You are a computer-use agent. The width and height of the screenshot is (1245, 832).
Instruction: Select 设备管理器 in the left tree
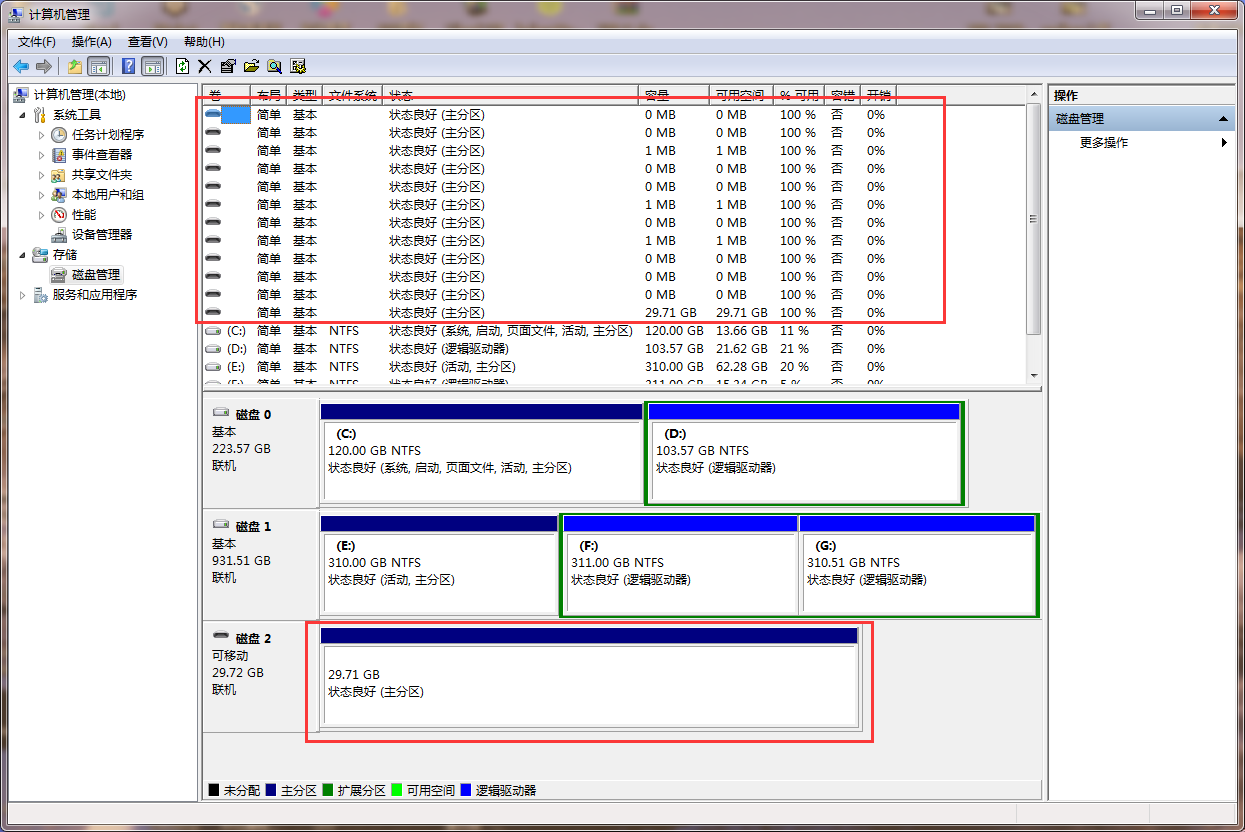(x=101, y=235)
